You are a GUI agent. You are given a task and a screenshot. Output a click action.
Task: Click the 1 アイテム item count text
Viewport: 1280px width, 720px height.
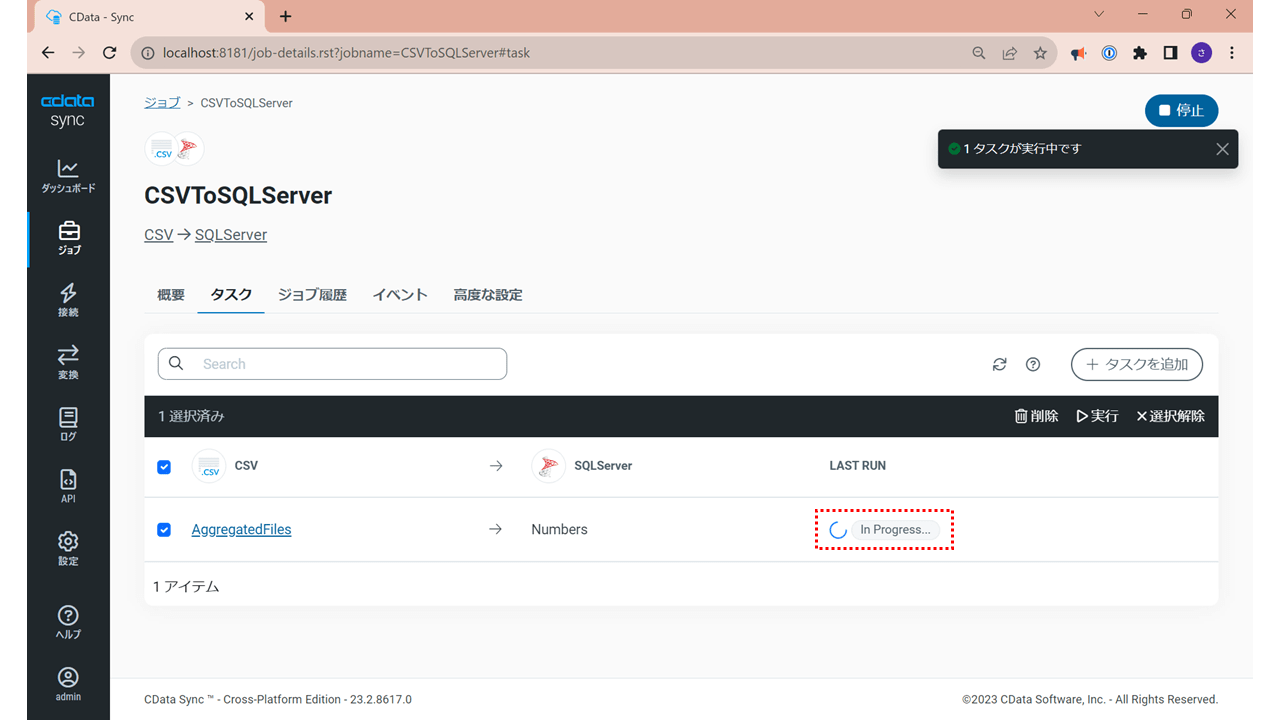click(x=186, y=587)
